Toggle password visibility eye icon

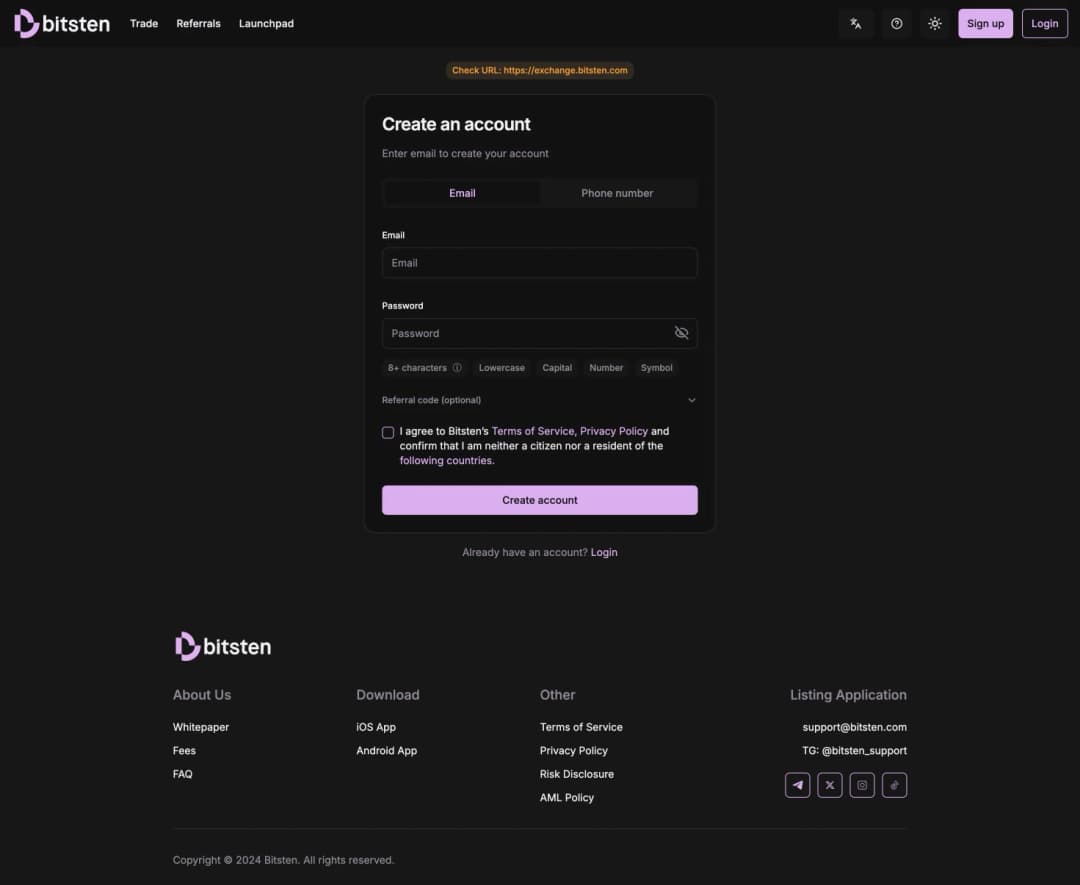tap(681, 333)
